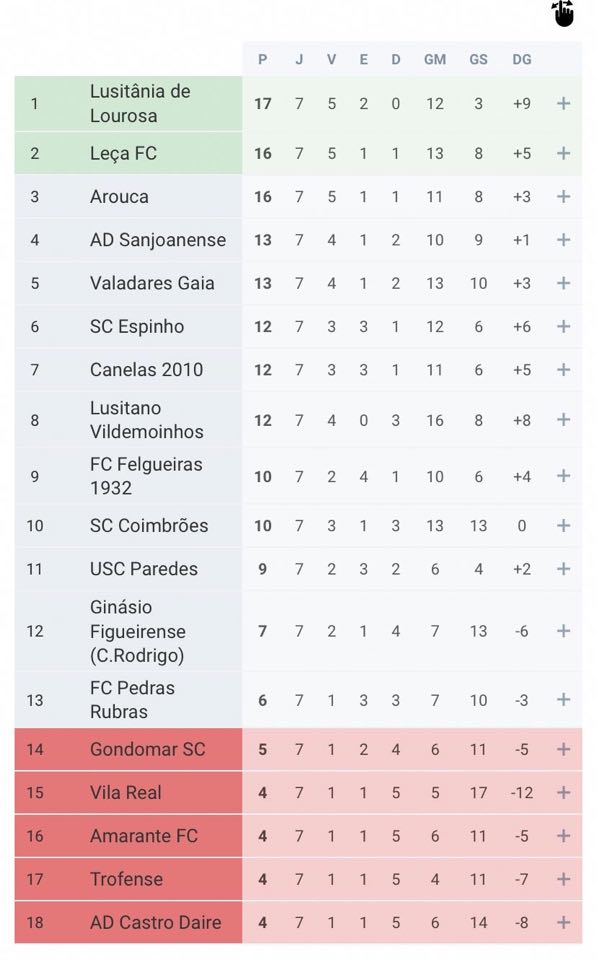Image resolution: width=597 pixels, height=960 pixels.
Task: Open AD Castro Daire team entry
Action: 156,923
